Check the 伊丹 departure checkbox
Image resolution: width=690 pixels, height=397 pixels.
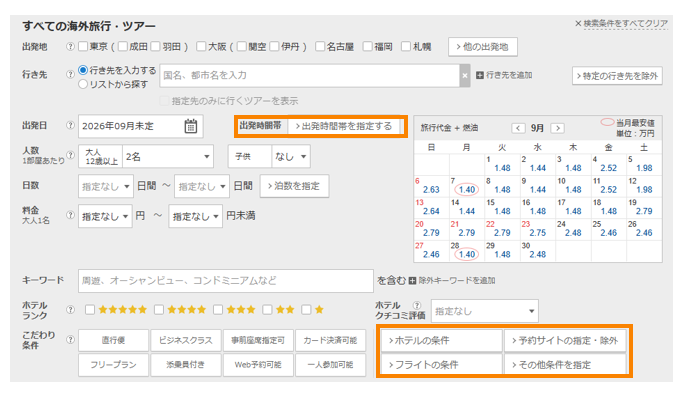pyautogui.click(x=274, y=46)
